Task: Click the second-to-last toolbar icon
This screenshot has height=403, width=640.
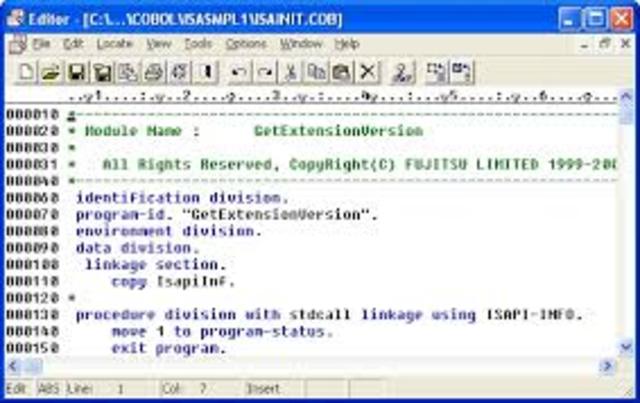Action: 436,73
